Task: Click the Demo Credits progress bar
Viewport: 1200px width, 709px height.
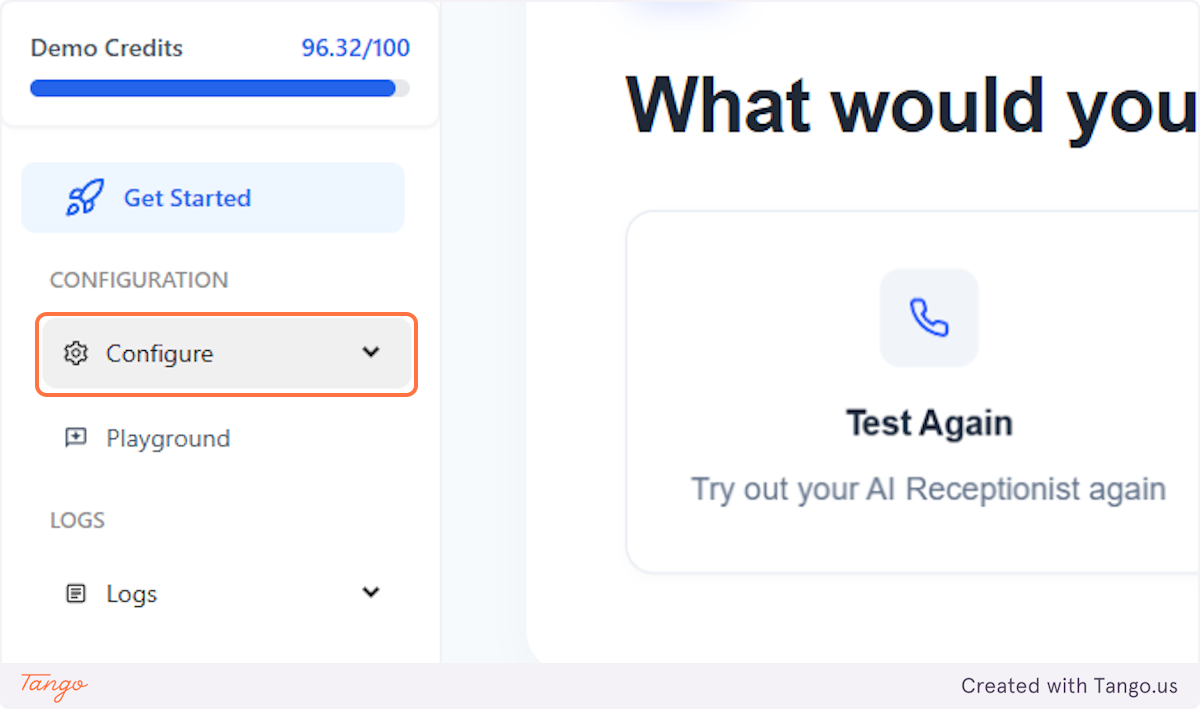Action: point(216,88)
